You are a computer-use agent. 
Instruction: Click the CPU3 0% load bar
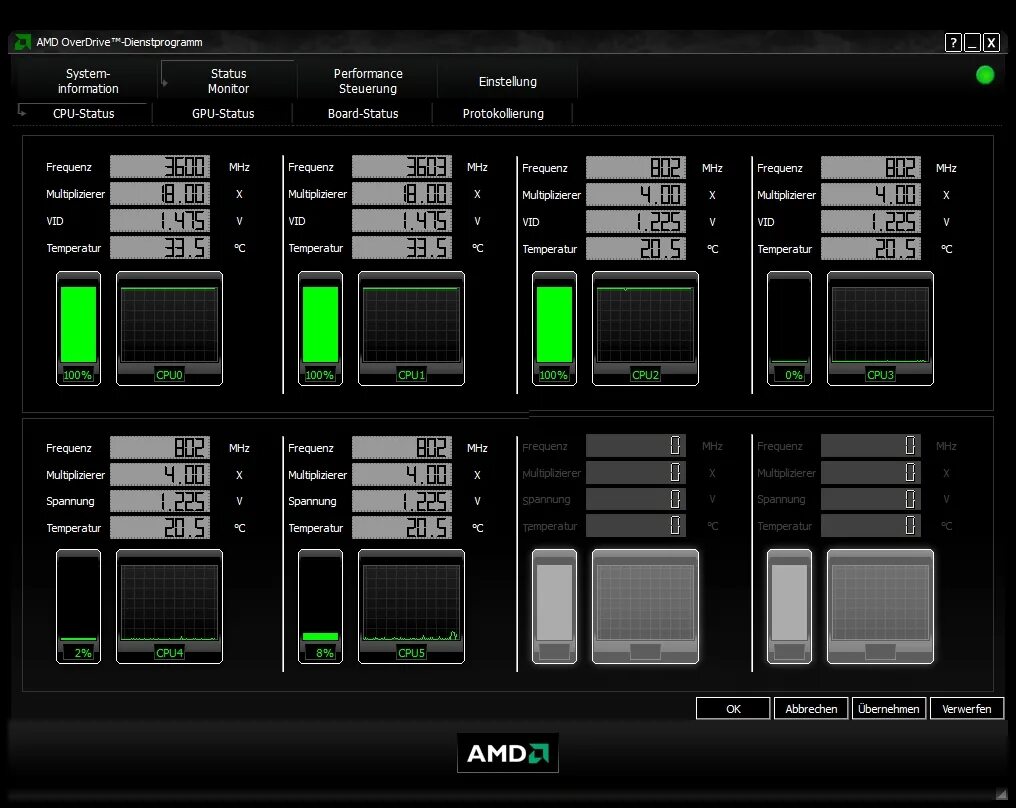pyautogui.click(x=789, y=329)
